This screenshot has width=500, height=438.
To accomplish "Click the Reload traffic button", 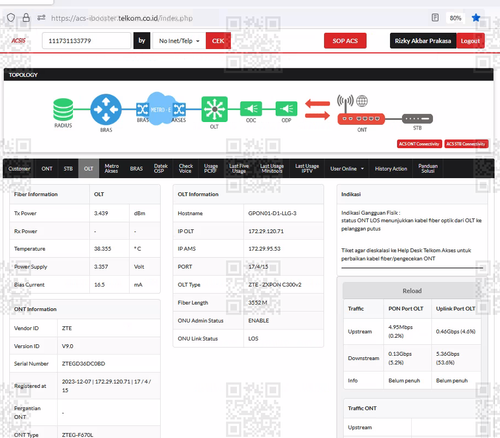I will 412,291.
